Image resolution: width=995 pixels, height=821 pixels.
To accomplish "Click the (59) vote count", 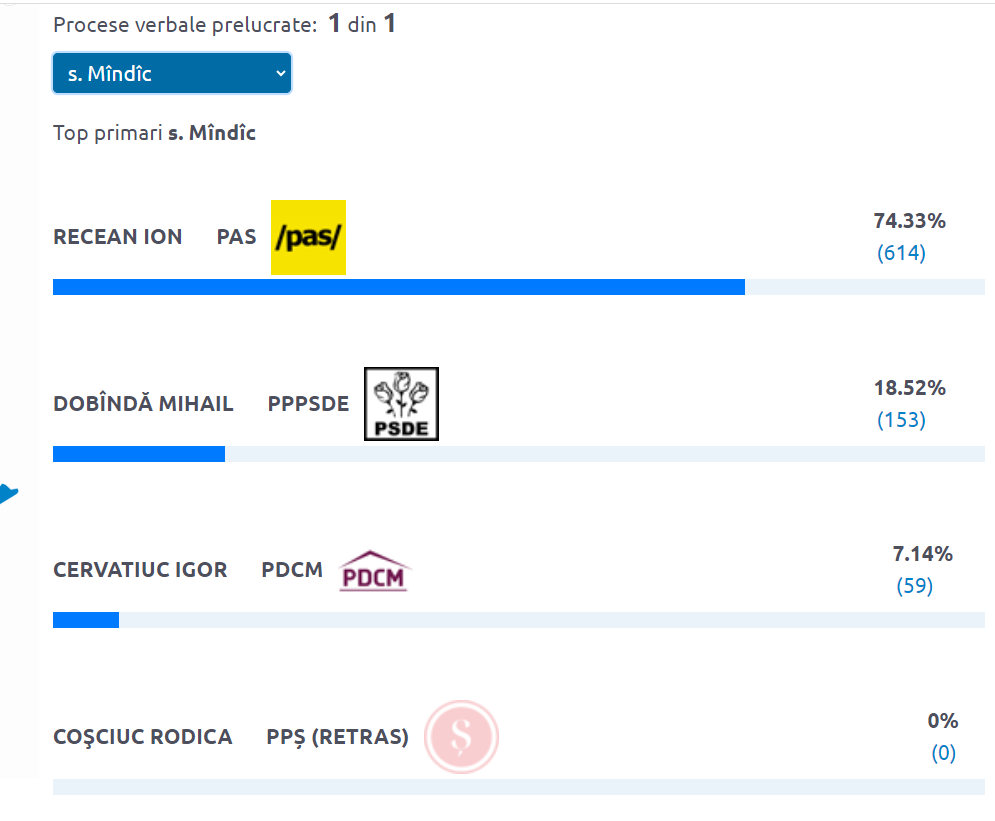I will pos(914,586).
